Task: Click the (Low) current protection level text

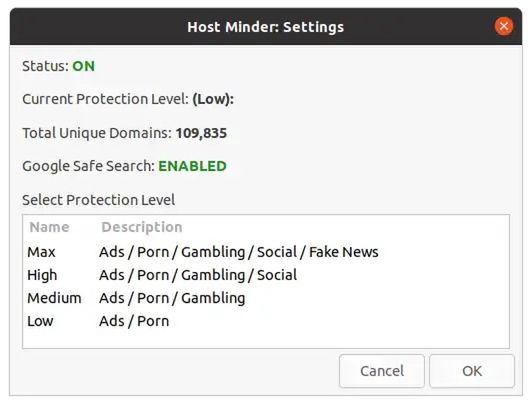Action: point(213,99)
